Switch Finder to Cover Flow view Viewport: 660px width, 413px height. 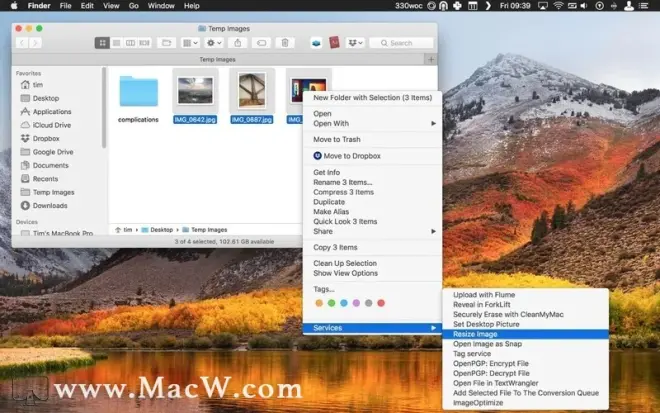(x=144, y=43)
